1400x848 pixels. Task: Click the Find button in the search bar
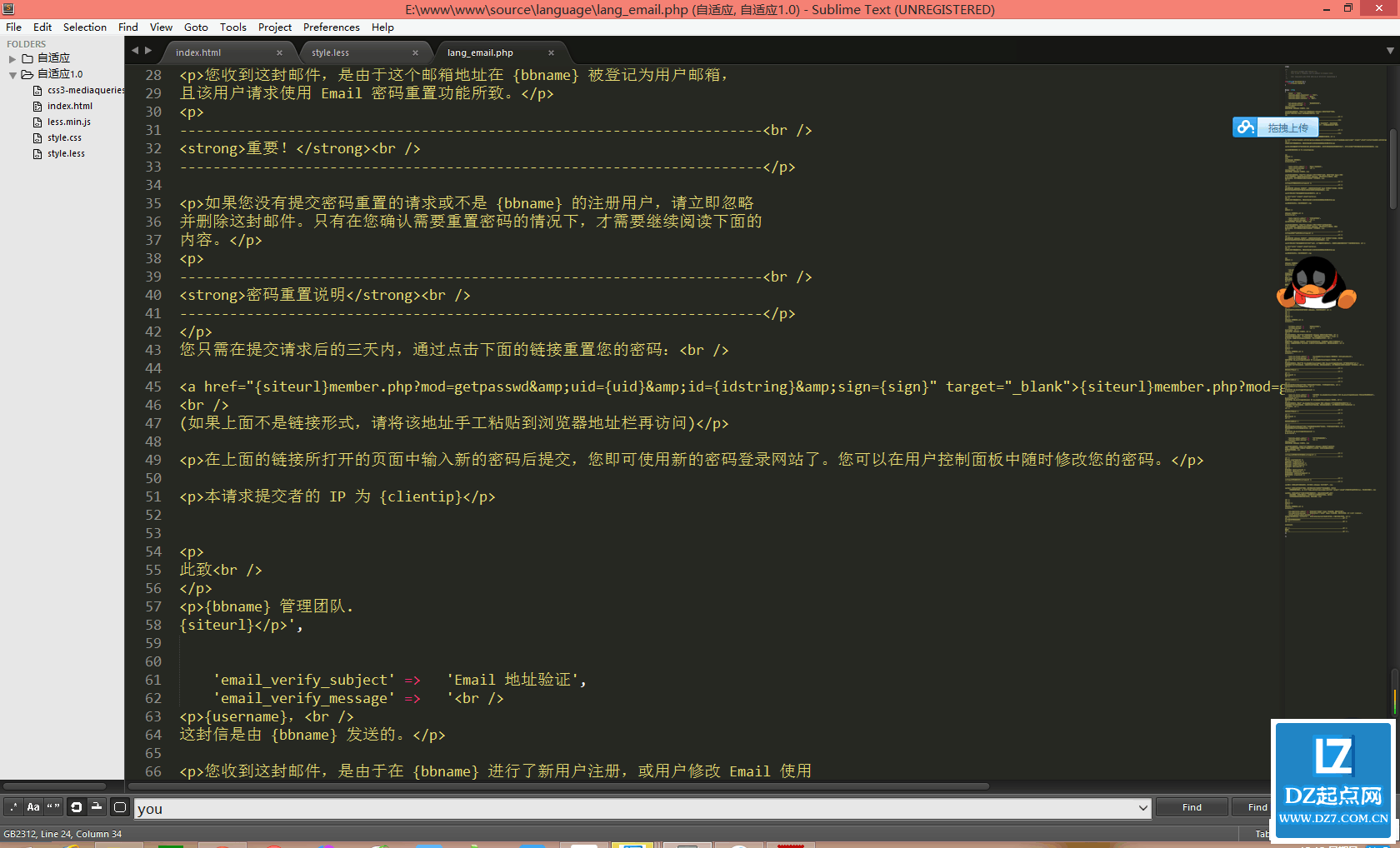click(1190, 806)
